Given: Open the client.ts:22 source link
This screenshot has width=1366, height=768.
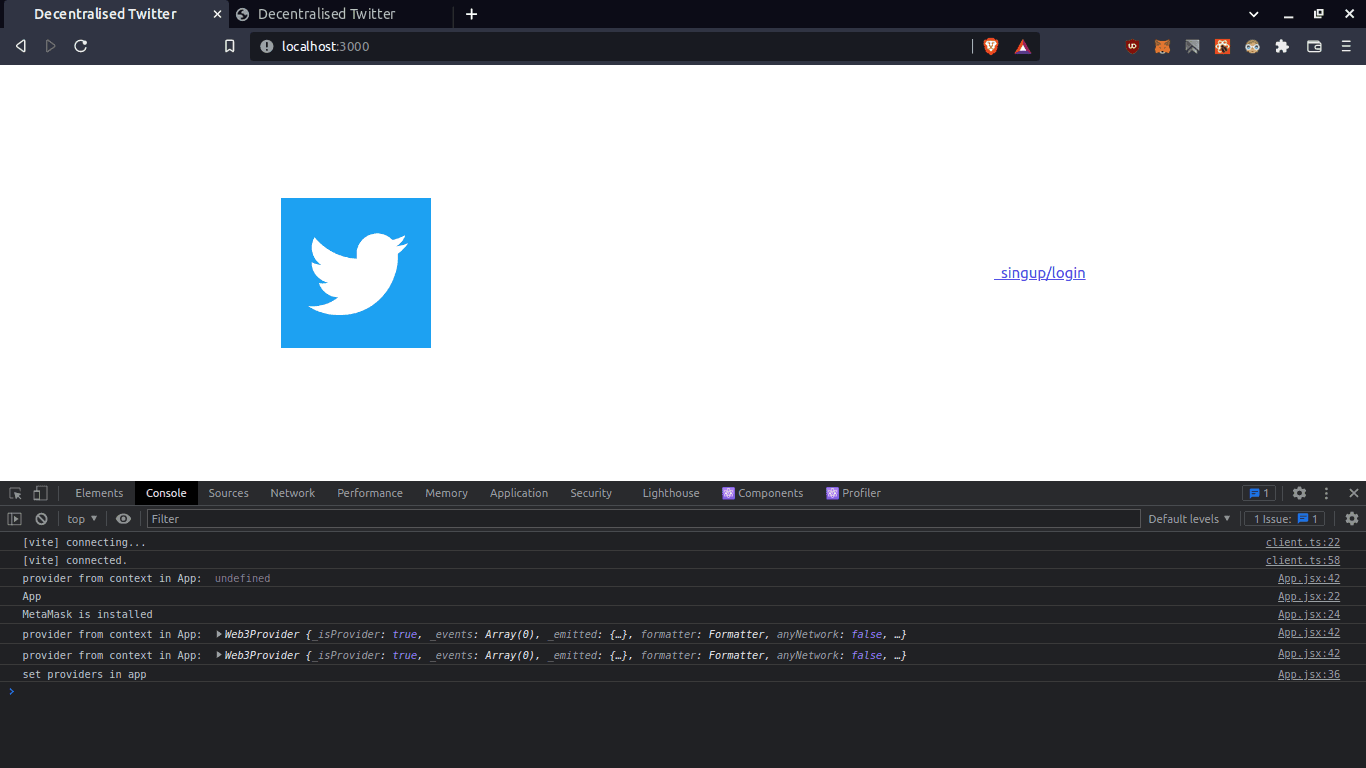Looking at the screenshot, I should 1302,542.
